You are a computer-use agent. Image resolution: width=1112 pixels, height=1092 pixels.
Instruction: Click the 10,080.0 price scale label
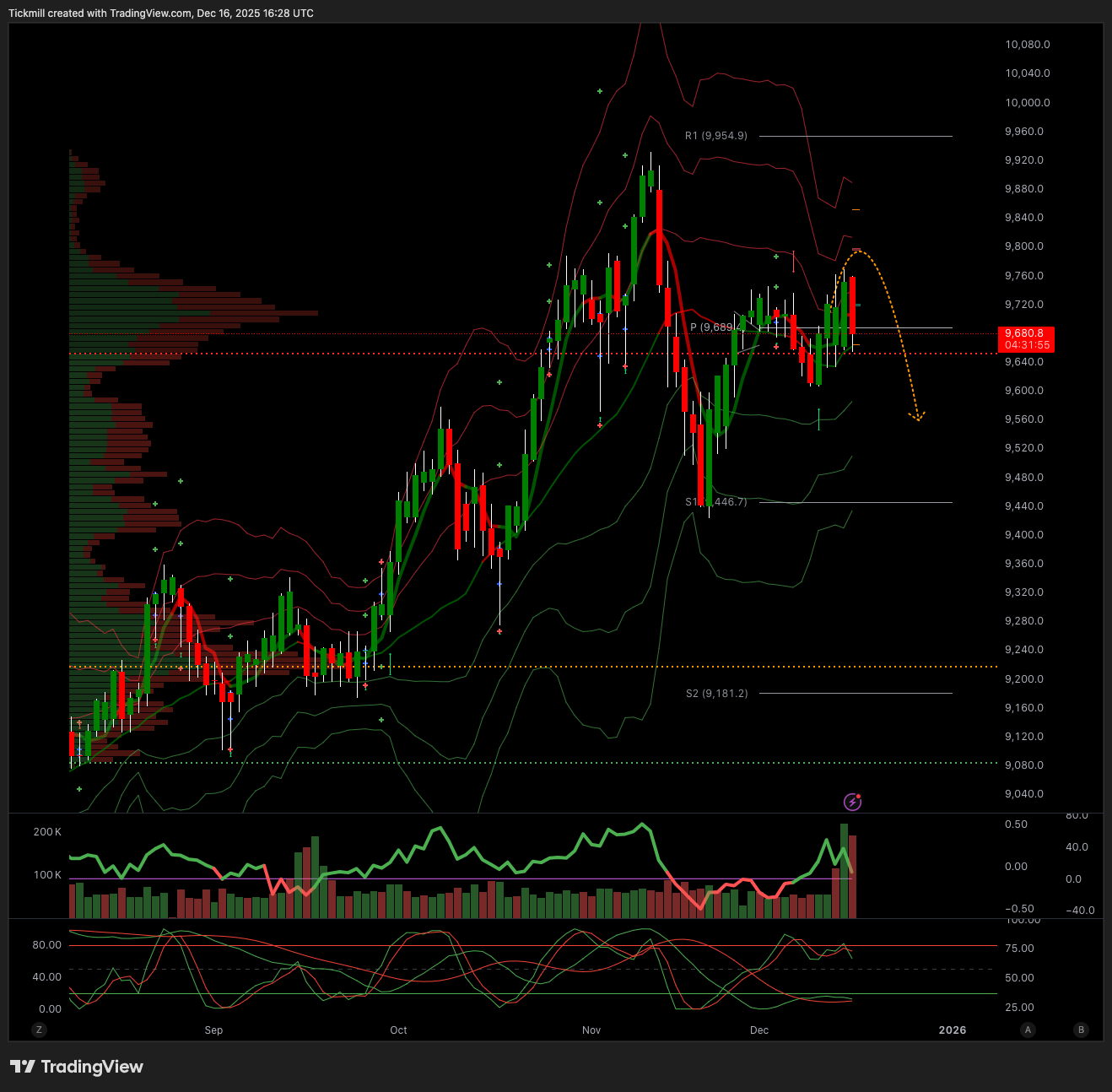point(1026,45)
